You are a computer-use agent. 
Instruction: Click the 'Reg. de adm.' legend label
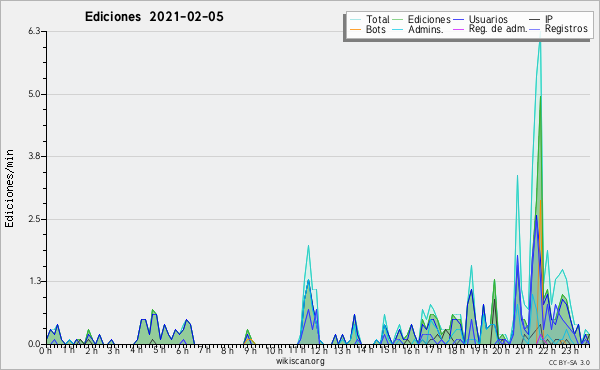tap(498, 29)
